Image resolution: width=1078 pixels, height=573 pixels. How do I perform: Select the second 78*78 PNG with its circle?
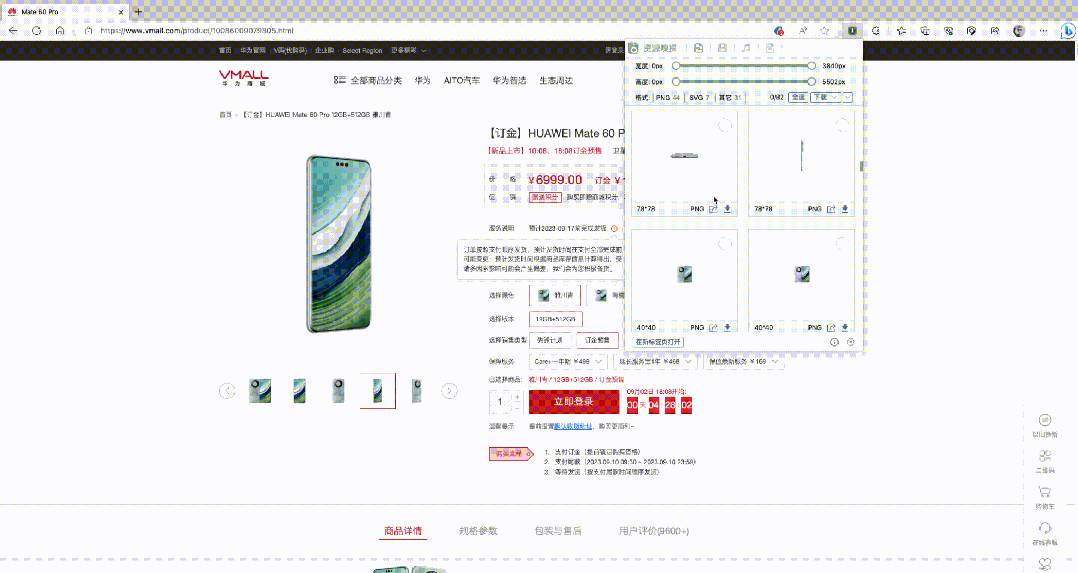[842, 125]
